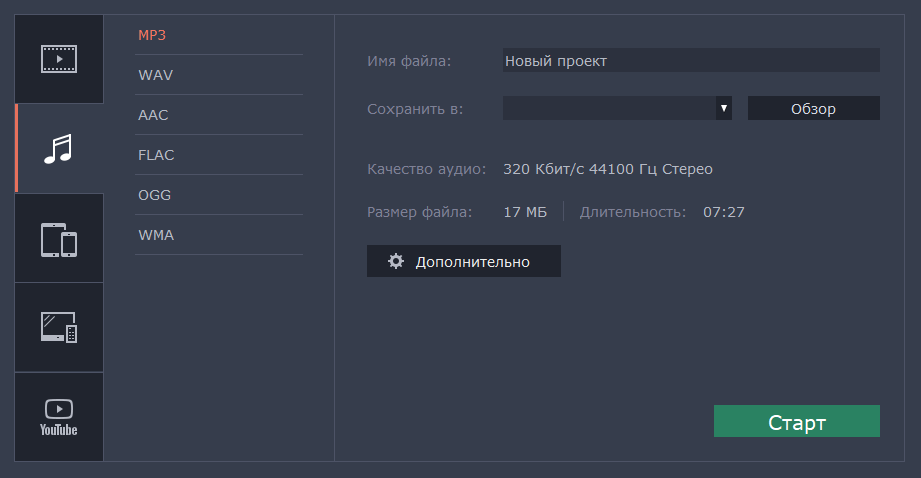Choose WMA audio format
Screen dimensions: 921x478
point(156,235)
